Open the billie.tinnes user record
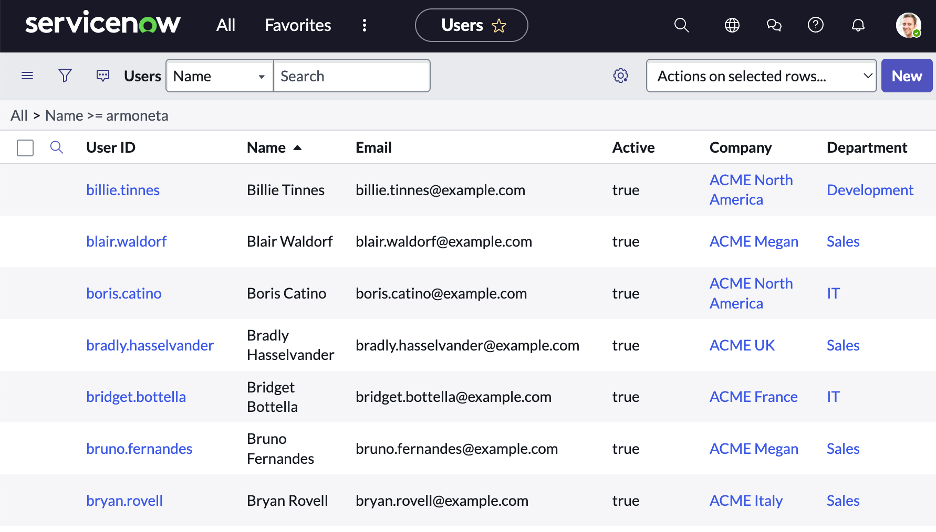 coord(123,190)
